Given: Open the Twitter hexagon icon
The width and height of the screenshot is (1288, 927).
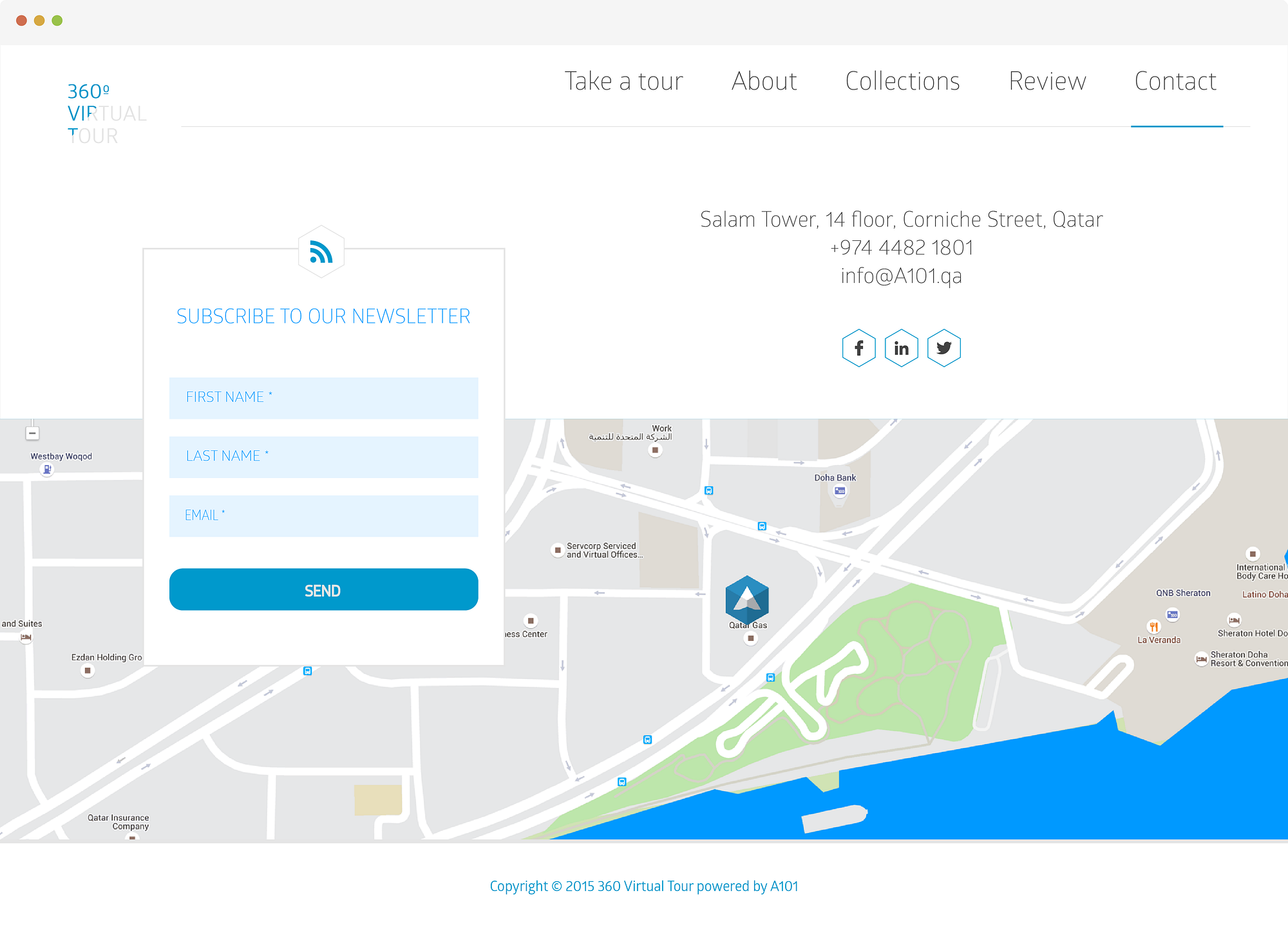Looking at the screenshot, I should pos(943,349).
